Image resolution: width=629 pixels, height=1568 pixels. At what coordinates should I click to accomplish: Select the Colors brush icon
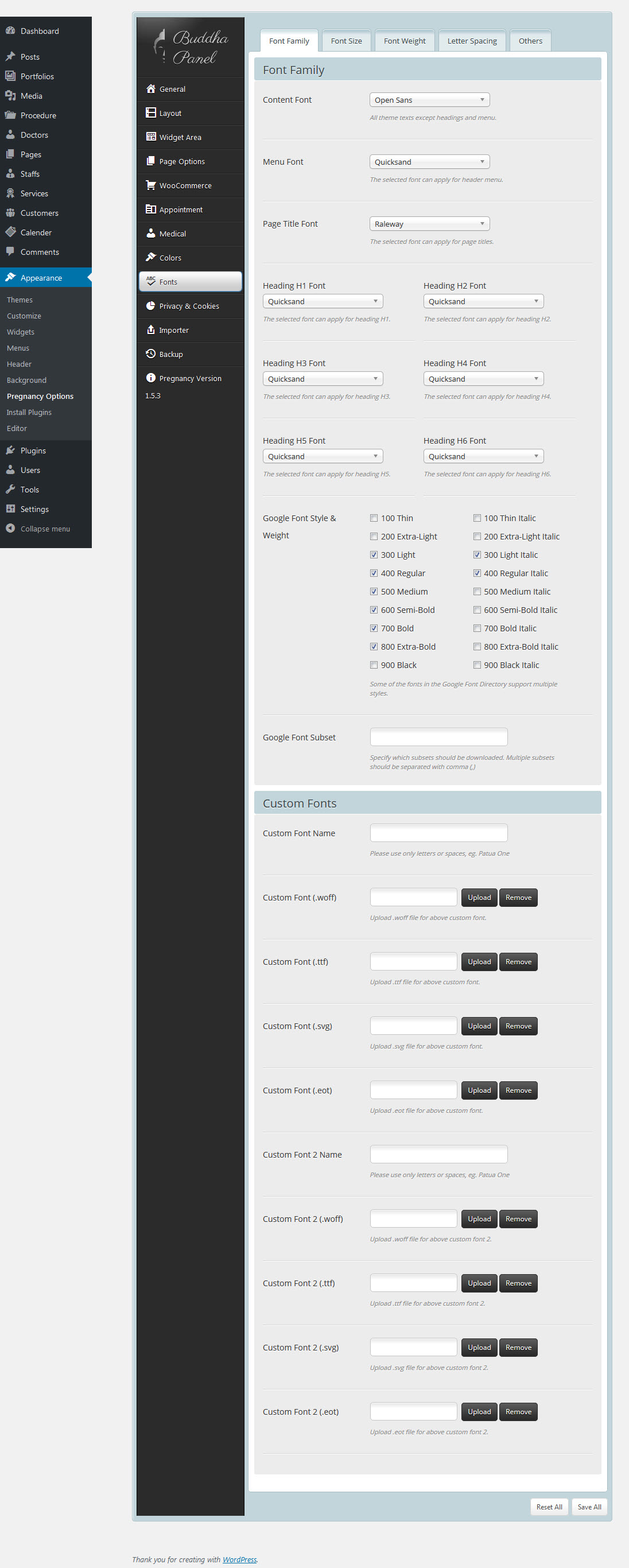pyautogui.click(x=150, y=257)
